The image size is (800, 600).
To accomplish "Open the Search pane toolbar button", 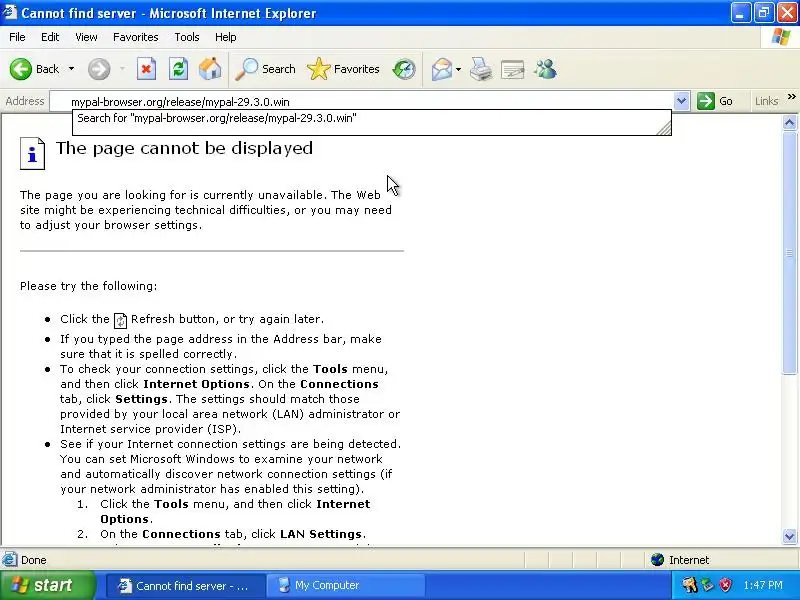I will 265,69.
